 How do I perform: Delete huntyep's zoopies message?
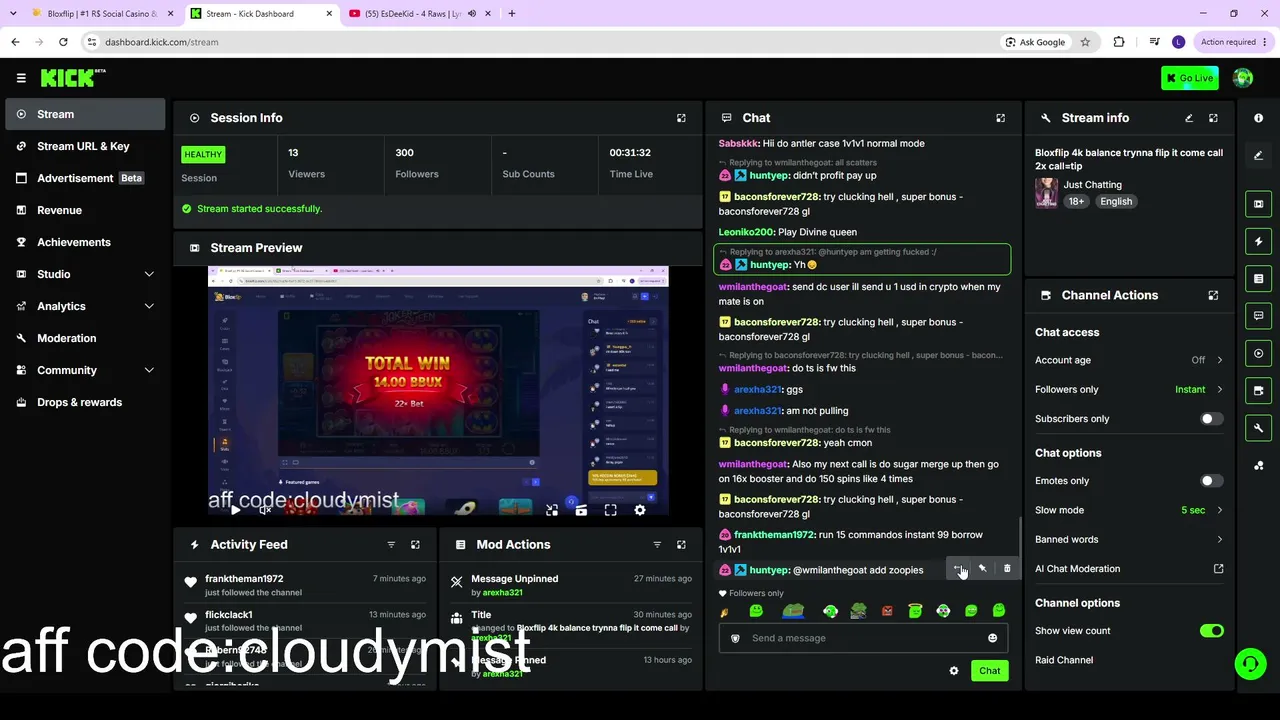pyautogui.click(x=1007, y=569)
